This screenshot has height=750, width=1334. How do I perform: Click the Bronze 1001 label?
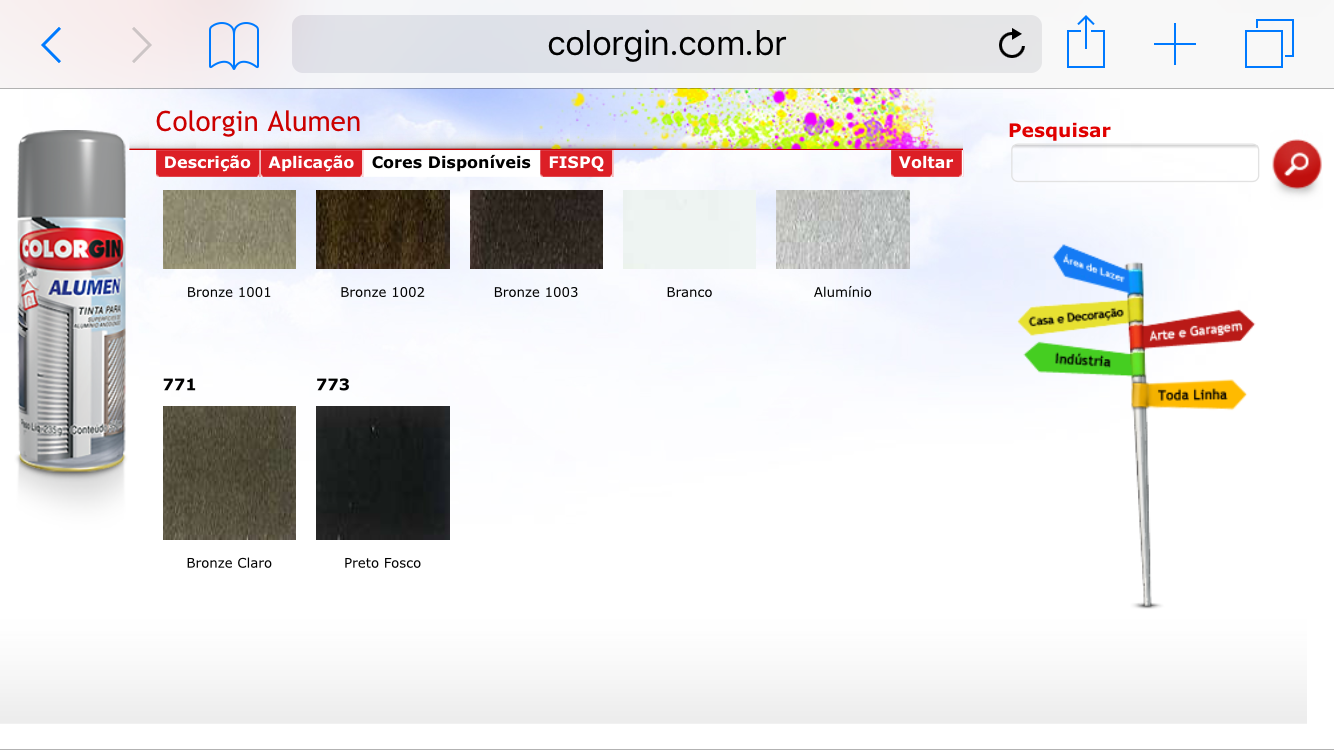229,292
